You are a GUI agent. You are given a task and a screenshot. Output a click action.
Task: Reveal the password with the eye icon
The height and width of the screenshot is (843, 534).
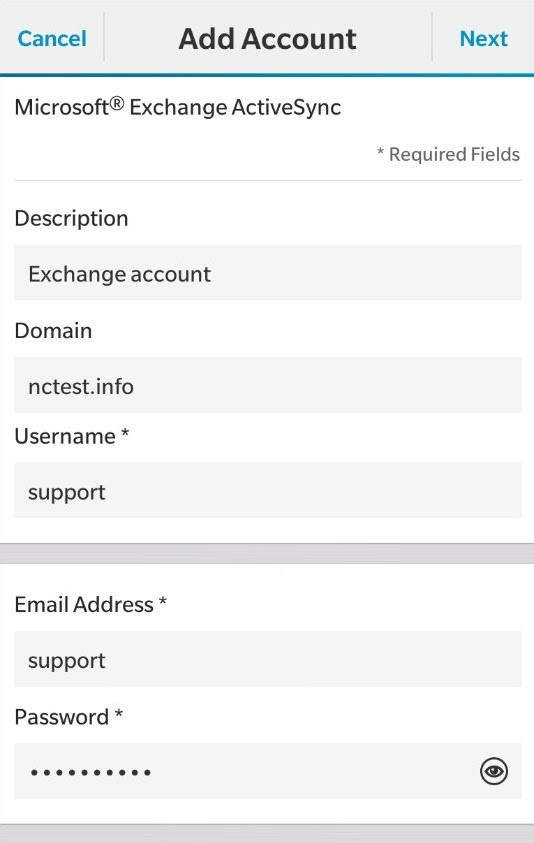click(494, 771)
